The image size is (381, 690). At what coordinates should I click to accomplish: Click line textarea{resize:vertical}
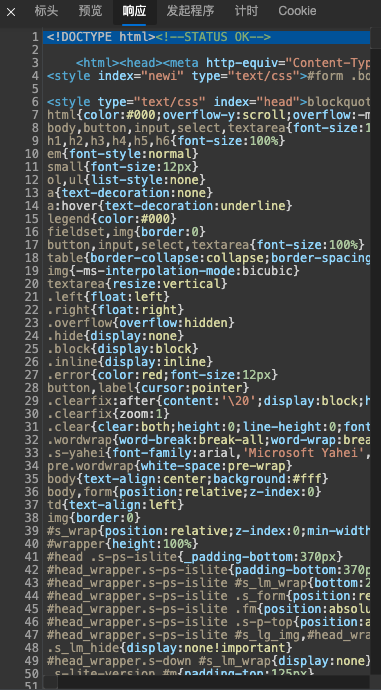[x=137, y=284]
